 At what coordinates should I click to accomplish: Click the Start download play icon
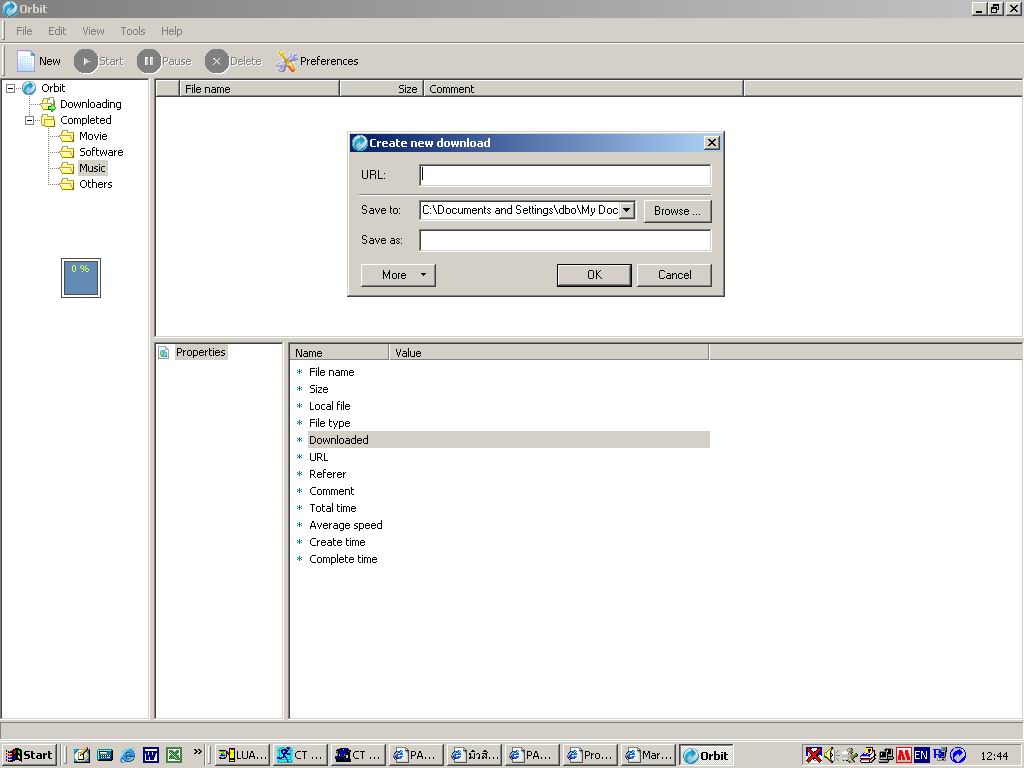85,61
